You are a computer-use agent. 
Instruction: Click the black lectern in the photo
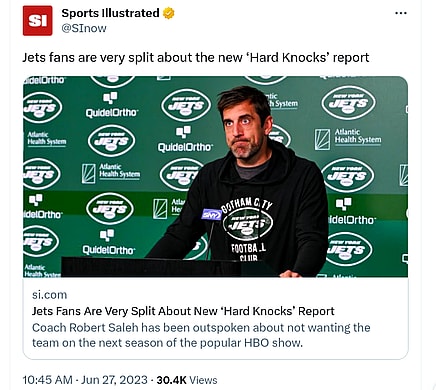click(x=151, y=267)
